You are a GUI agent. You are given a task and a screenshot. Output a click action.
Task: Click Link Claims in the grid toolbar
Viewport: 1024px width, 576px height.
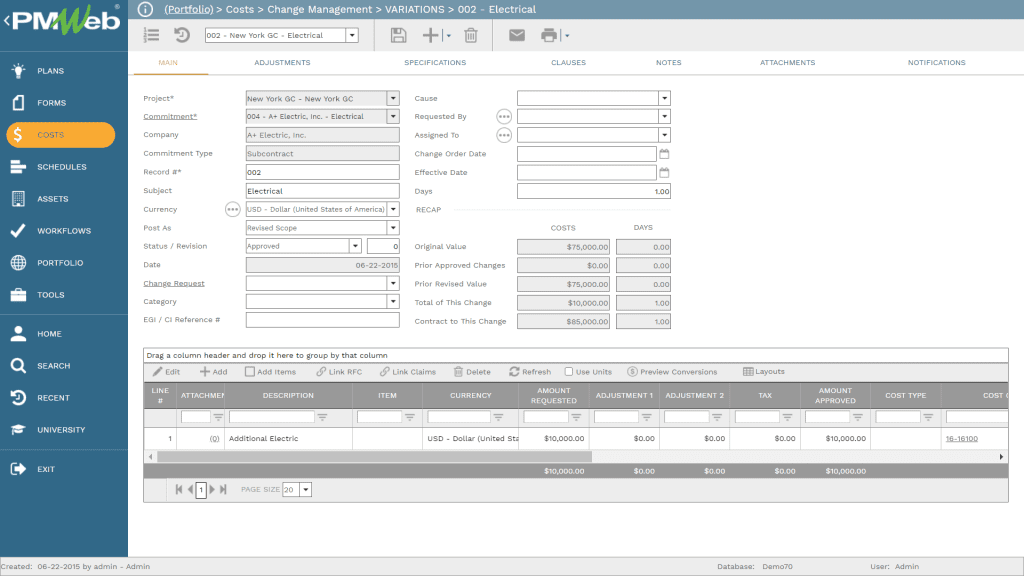pyautogui.click(x=408, y=372)
